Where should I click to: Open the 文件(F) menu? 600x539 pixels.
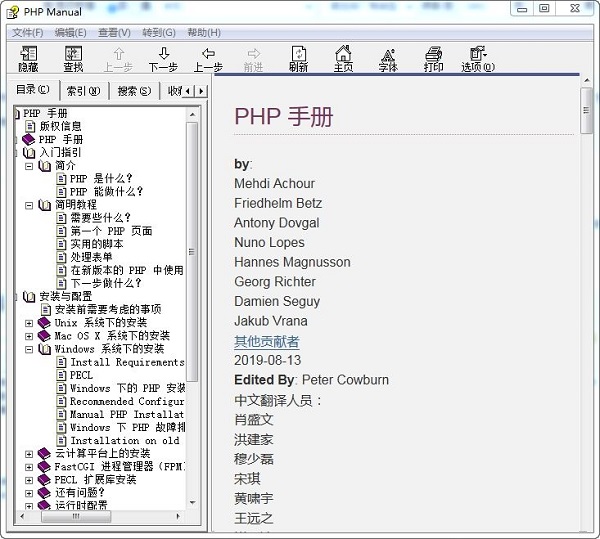click(27, 32)
